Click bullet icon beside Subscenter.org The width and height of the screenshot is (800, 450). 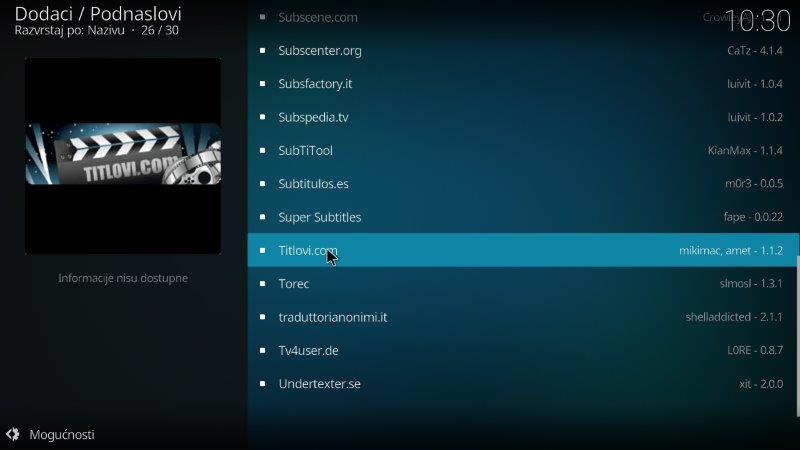pos(262,51)
